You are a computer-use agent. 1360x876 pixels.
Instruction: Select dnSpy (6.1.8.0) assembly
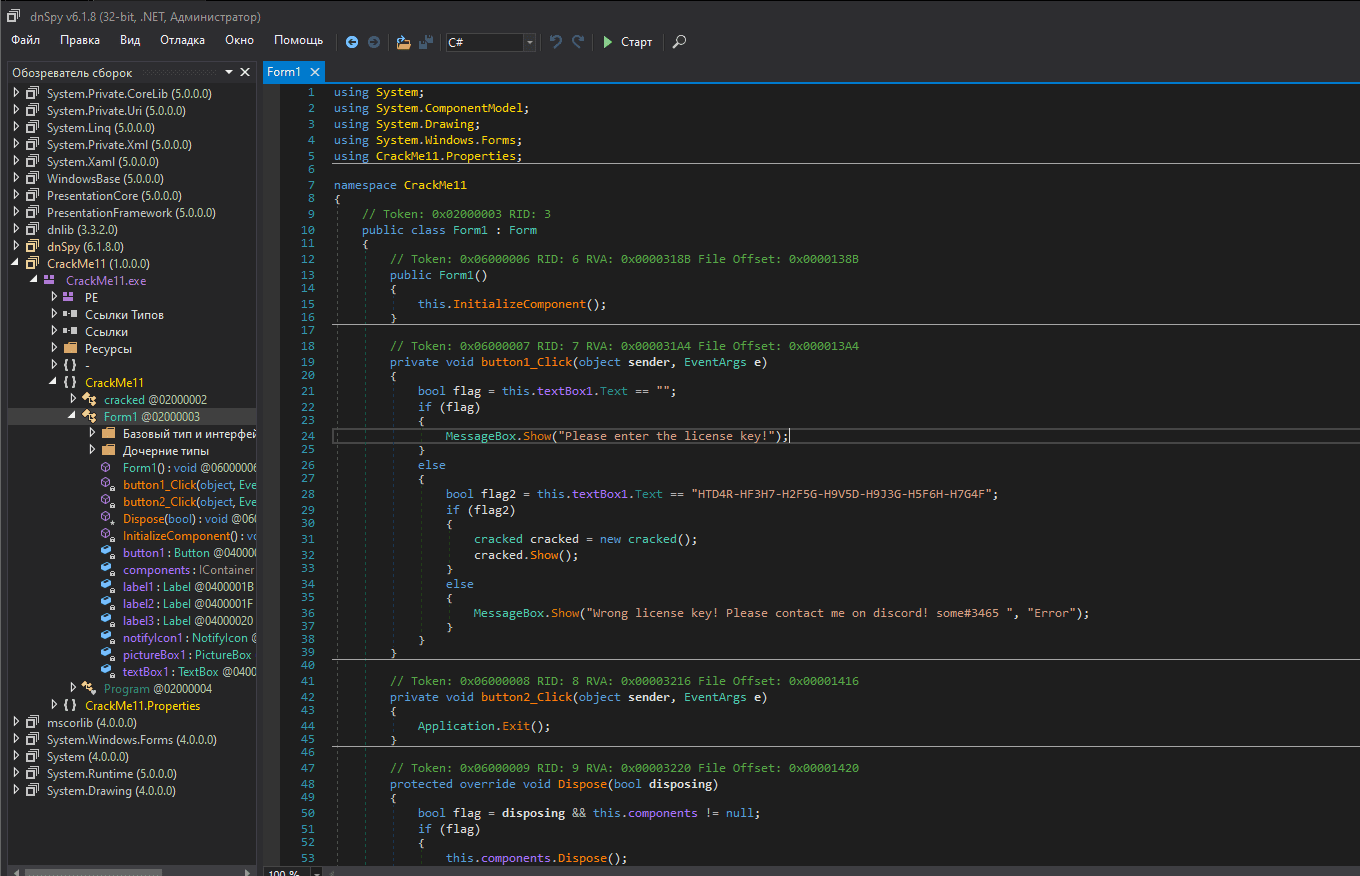85,246
